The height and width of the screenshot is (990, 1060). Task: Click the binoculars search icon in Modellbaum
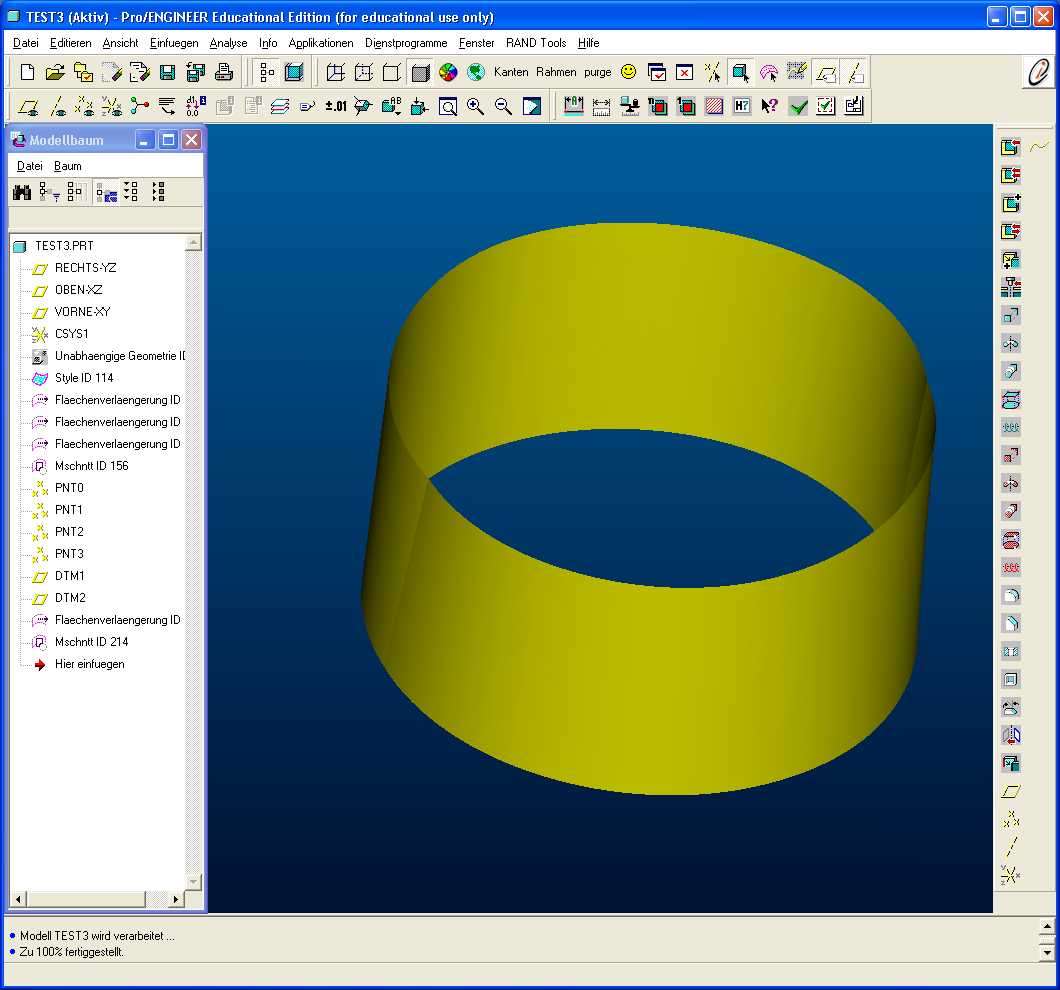[22, 193]
